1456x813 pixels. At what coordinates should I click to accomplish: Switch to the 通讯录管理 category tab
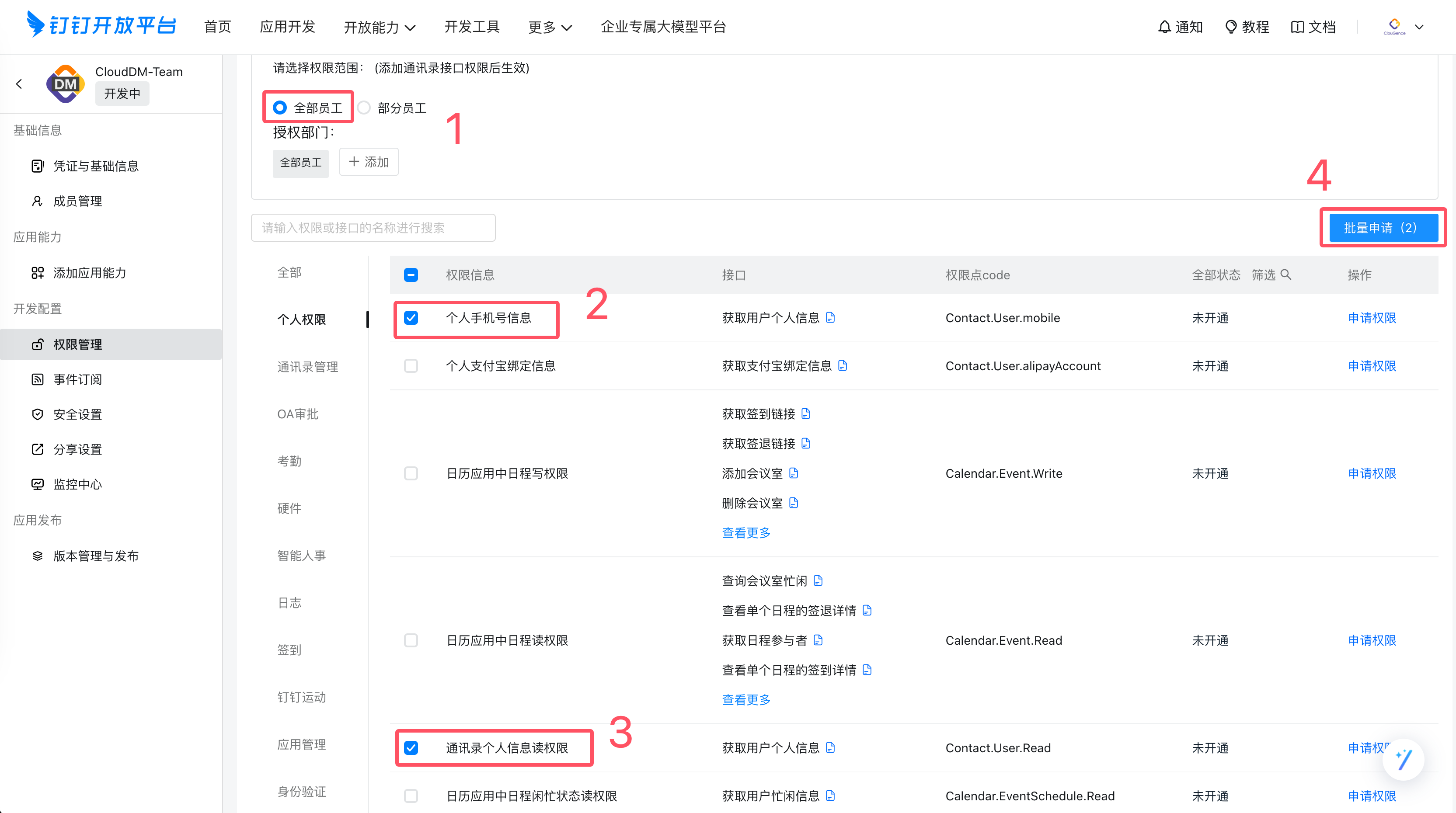click(307, 367)
